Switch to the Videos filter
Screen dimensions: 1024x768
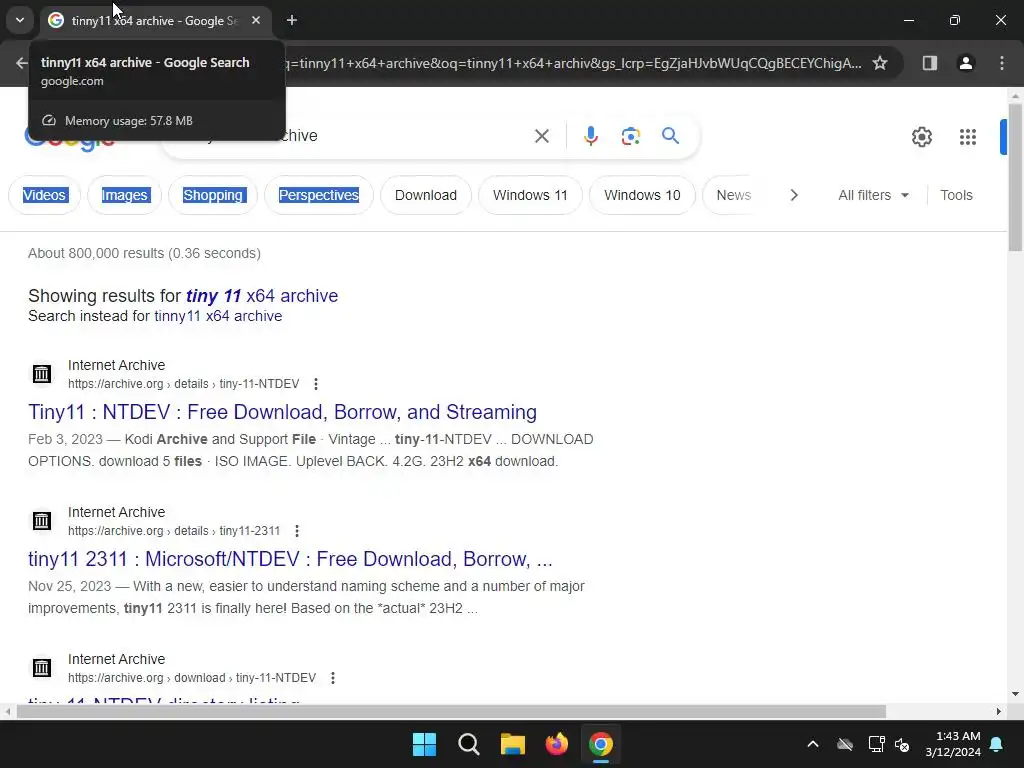pos(44,195)
